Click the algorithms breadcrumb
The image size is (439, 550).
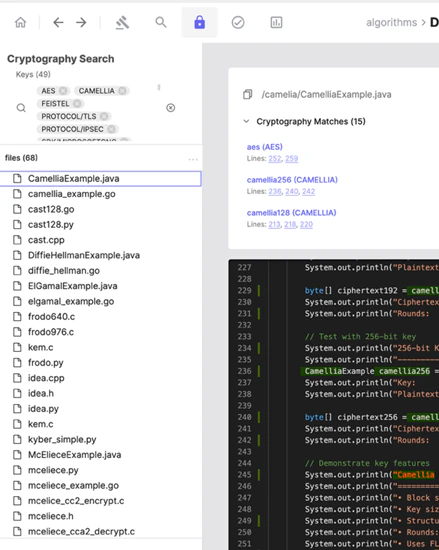pos(391,22)
